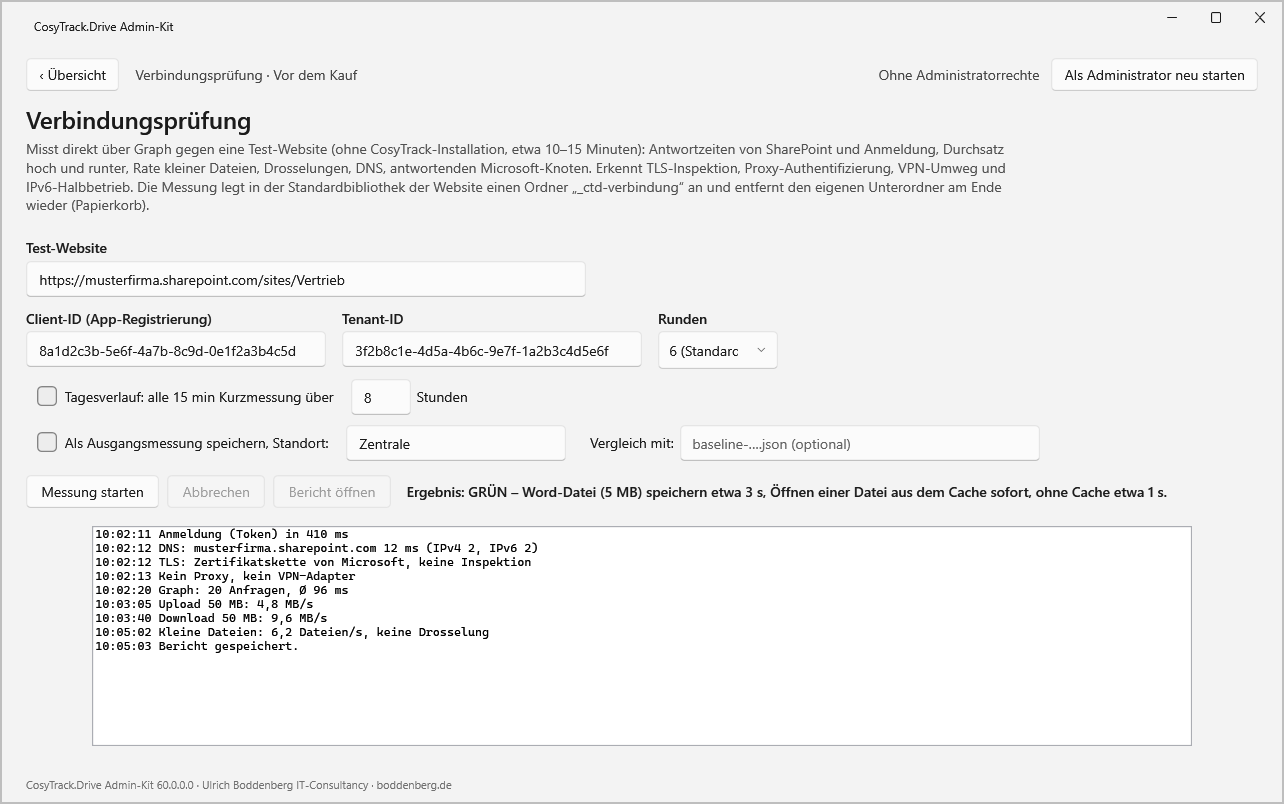
Task: Click the Abbrechen button
Action: (216, 492)
